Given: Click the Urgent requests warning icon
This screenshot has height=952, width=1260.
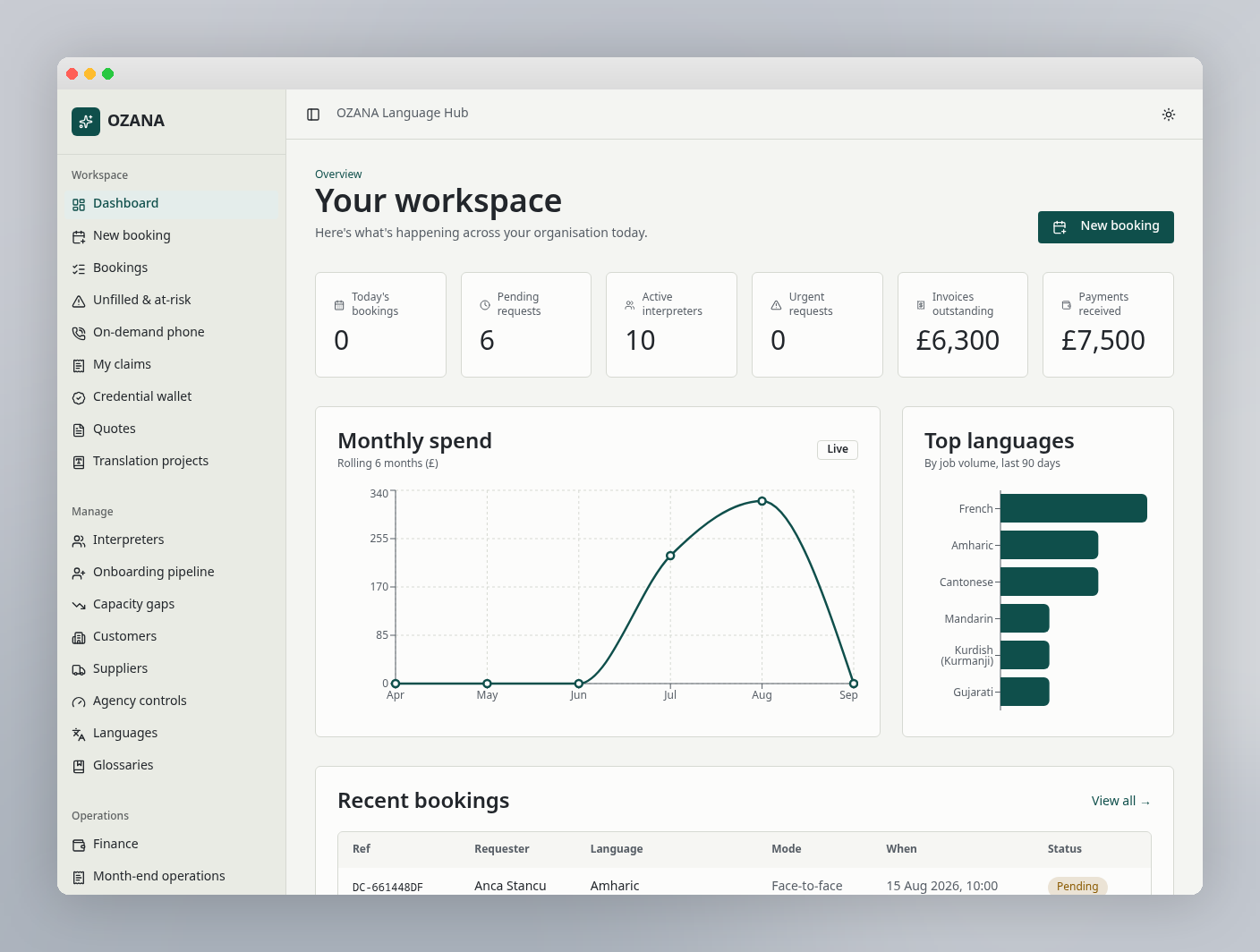Looking at the screenshot, I should coord(776,305).
